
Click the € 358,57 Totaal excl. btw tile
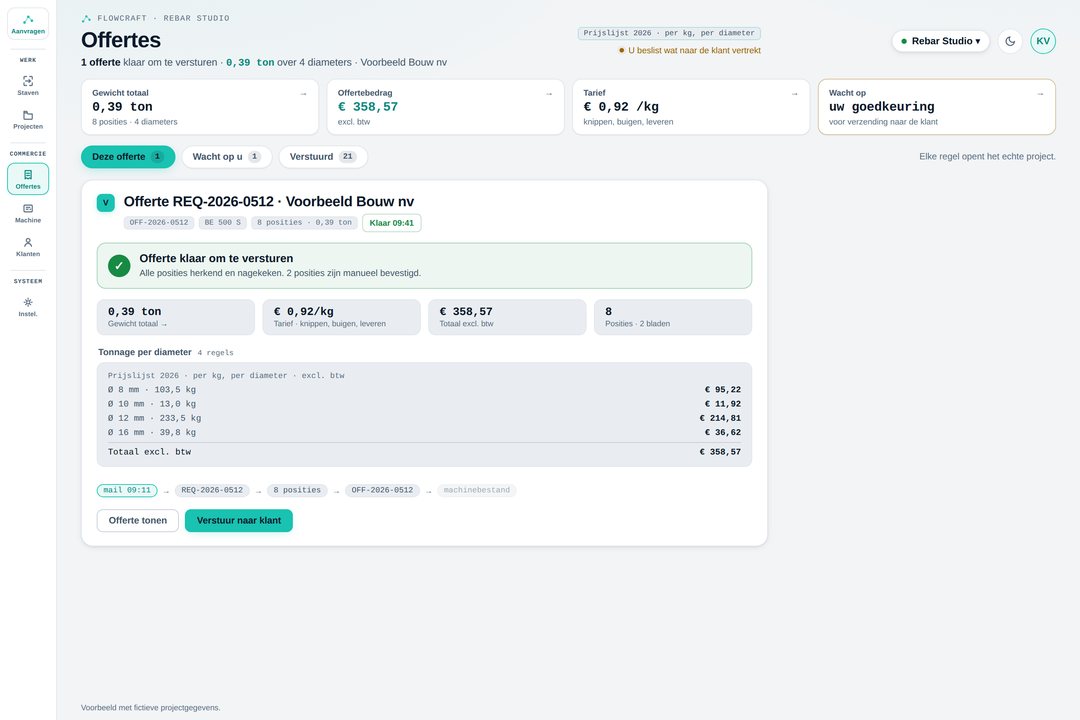point(507,317)
